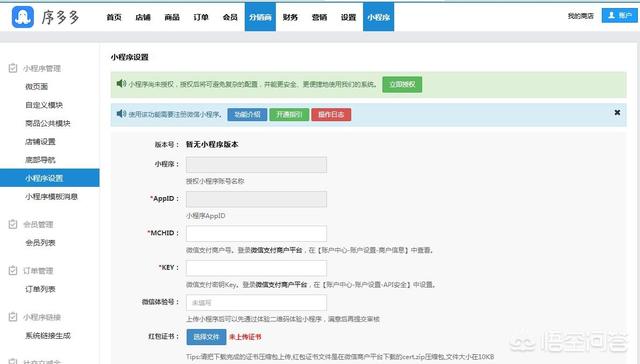Open 商品公共模块 in the sidebar

[x=48, y=123]
